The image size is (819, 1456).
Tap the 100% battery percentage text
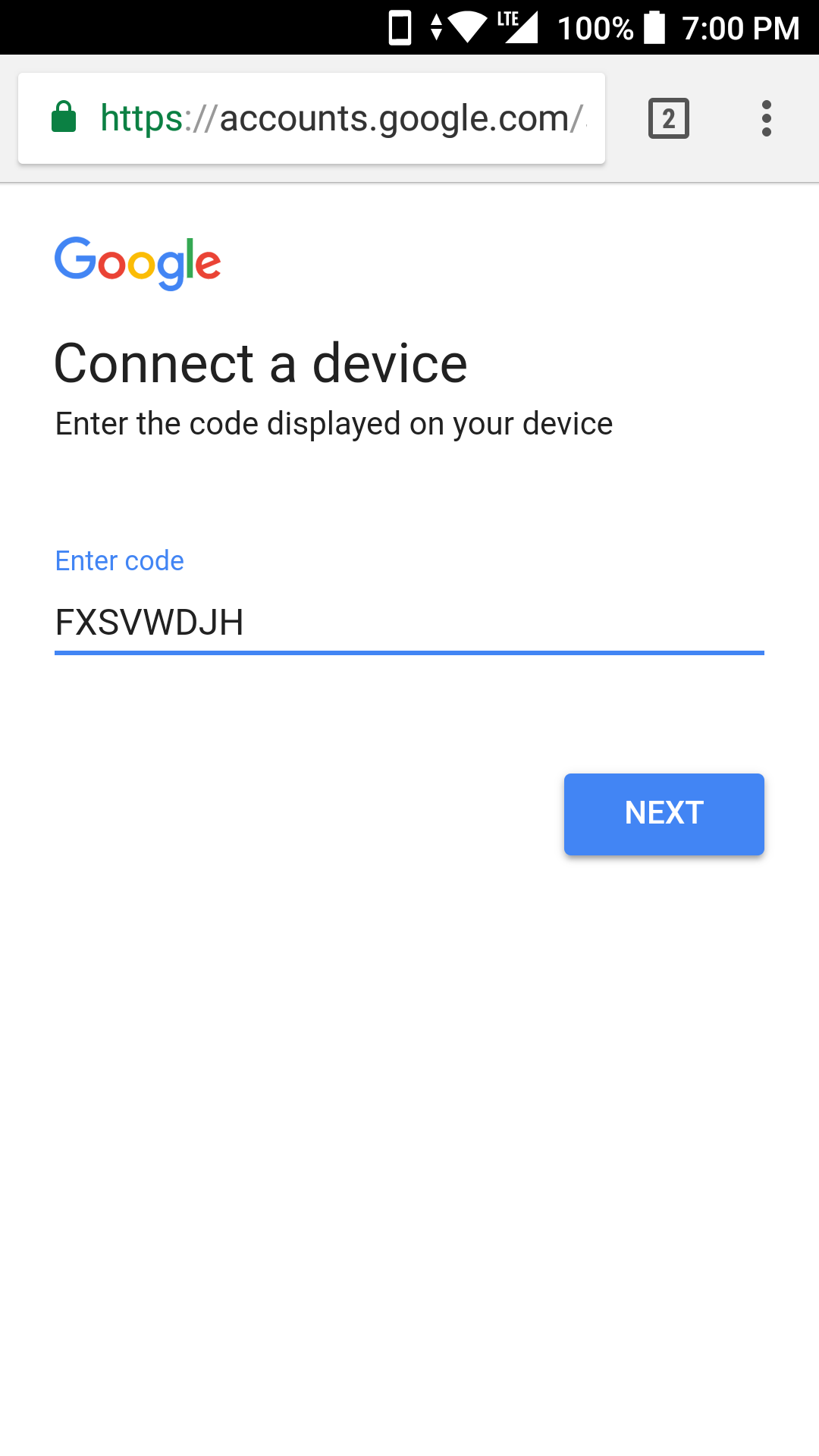pos(595,28)
